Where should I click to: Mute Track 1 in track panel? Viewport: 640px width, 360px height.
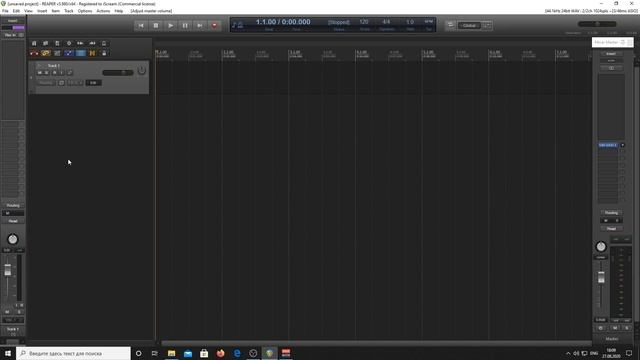(x=40, y=73)
